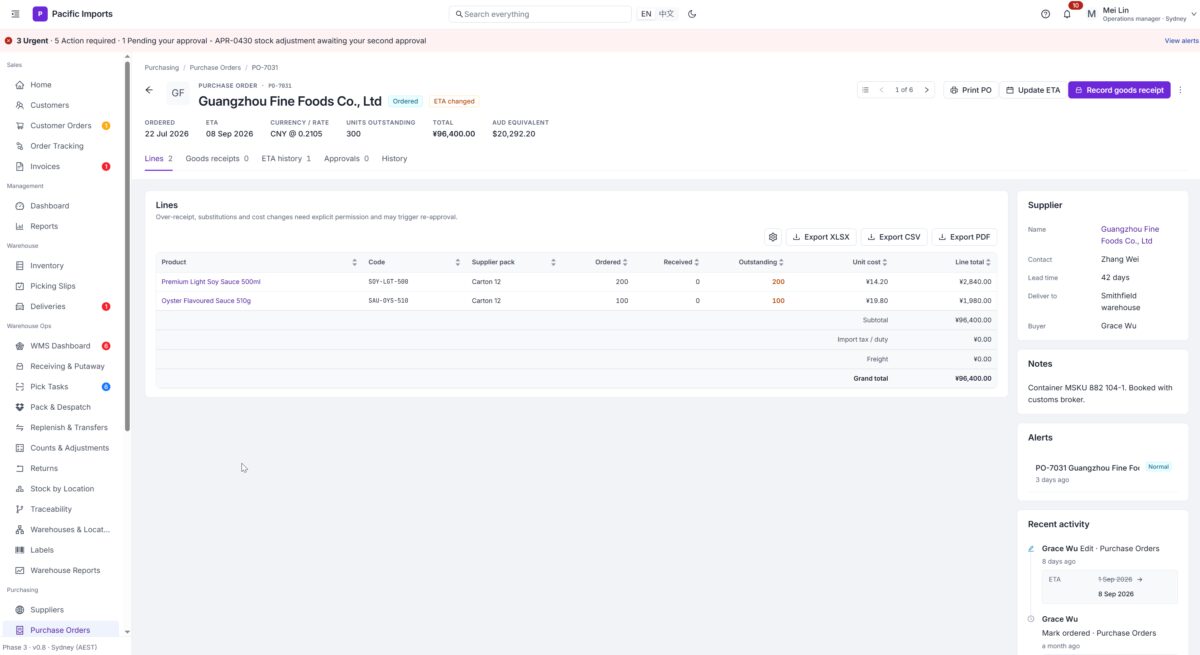Screen dimensions: 1200x655
Task: Click Purchasing in the breadcrumb
Action: point(162,67)
